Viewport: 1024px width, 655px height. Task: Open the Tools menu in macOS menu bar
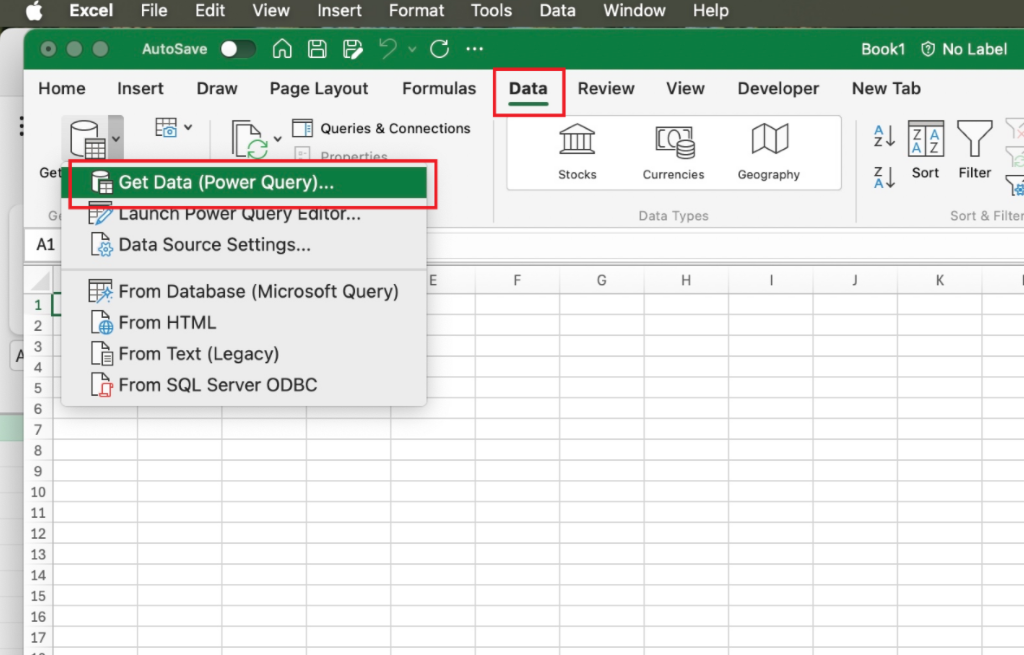491,11
